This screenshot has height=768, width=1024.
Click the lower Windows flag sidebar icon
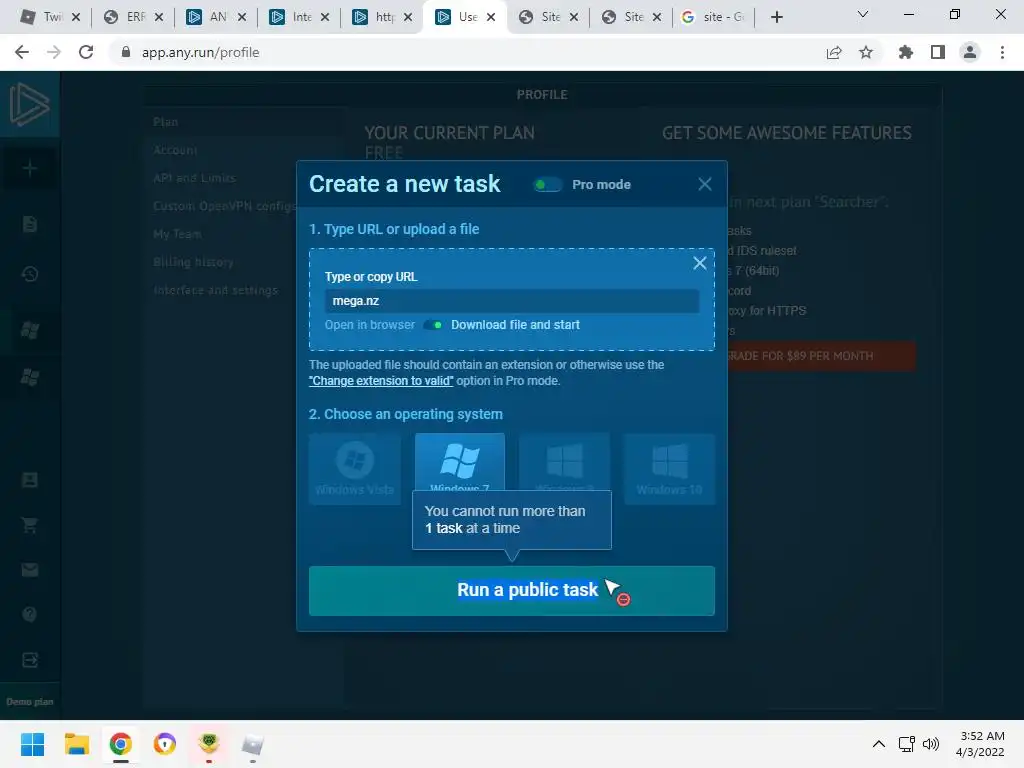[x=29, y=377]
